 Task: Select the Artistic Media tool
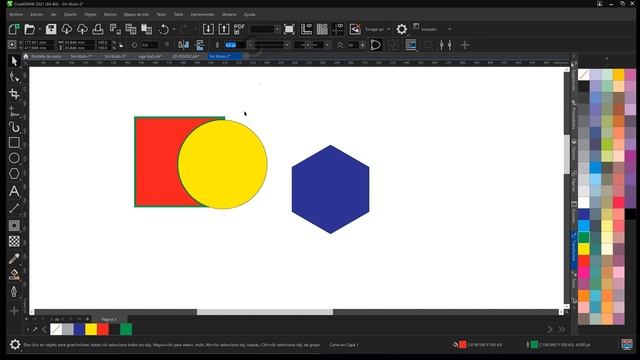click(x=14, y=127)
